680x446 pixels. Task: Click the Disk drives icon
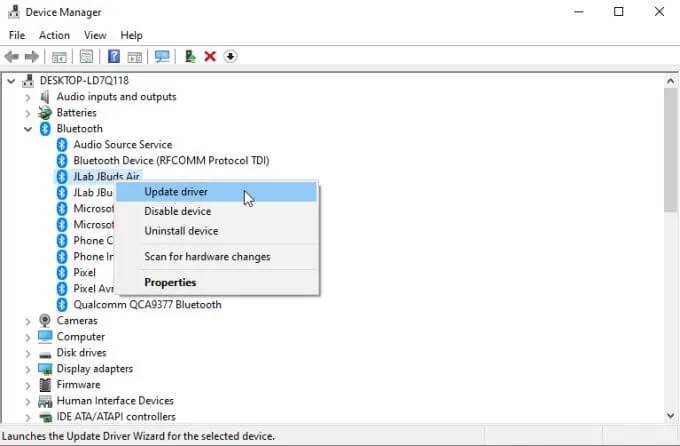coord(45,354)
